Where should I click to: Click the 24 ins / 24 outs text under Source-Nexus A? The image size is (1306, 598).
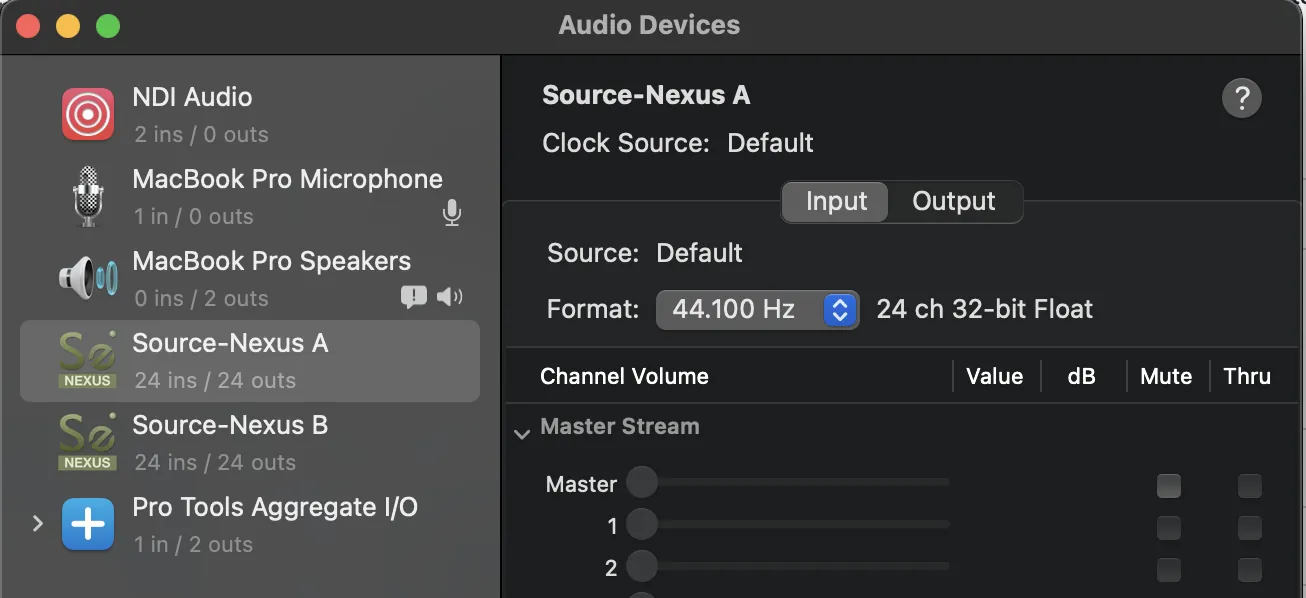[x=215, y=380]
